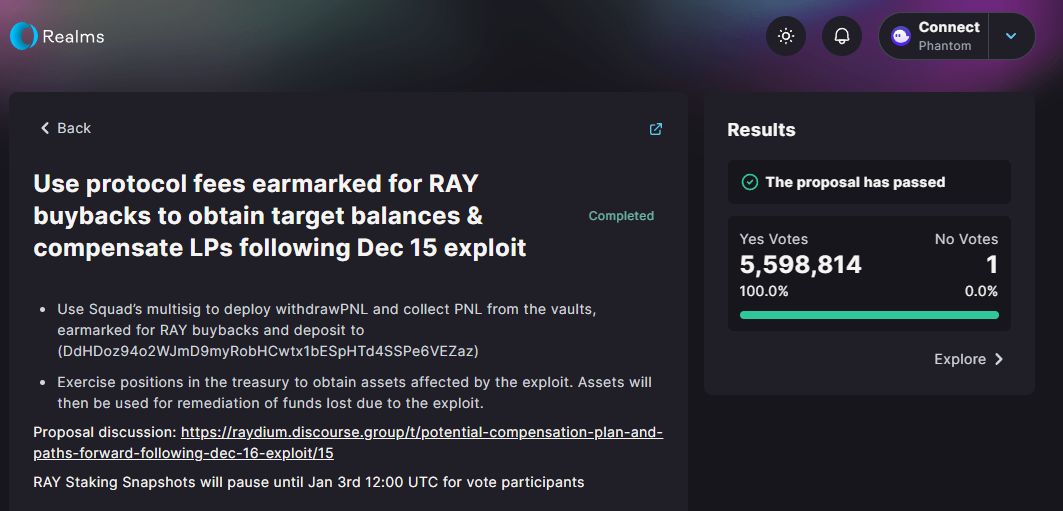Click the 'Use Squad's multisig' bullet text
The width and height of the screenshot is (1063, 511).
tap(327, 330)
